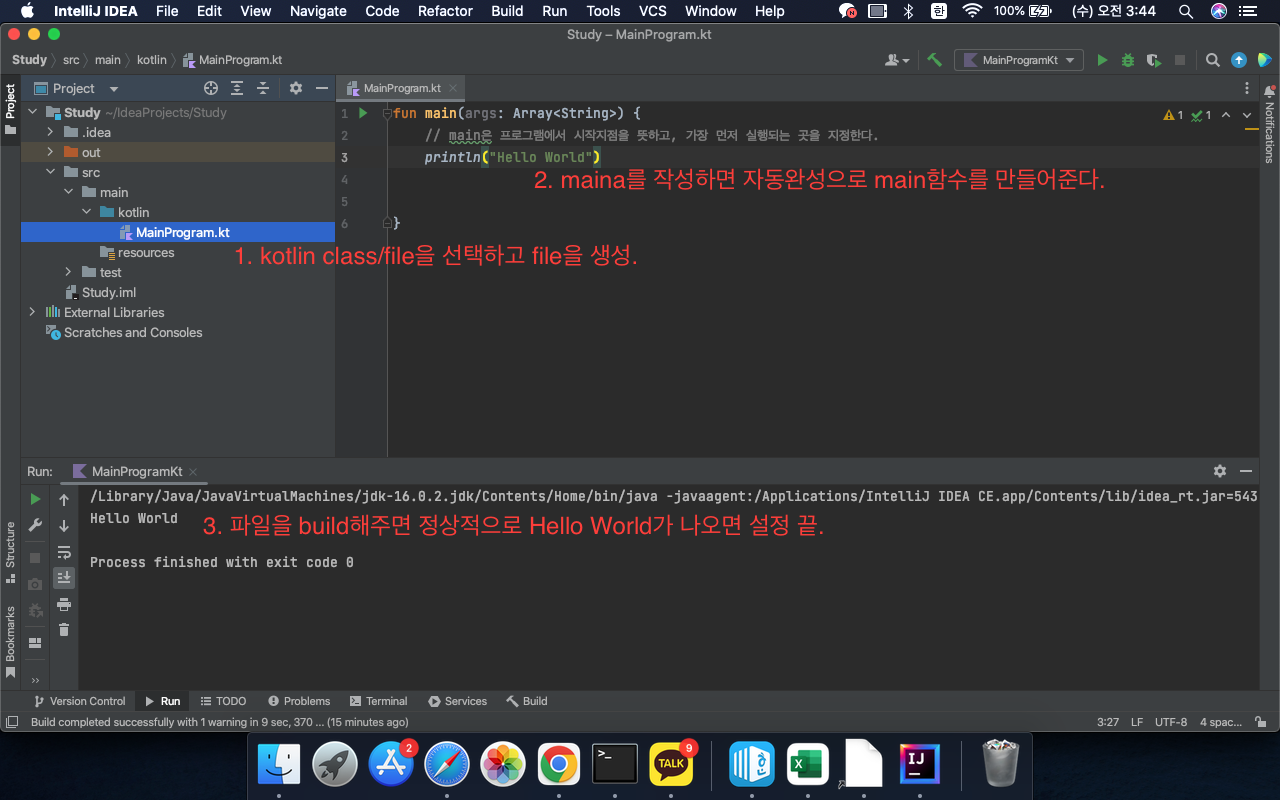The height and width of the screenshot is (800, 1280).
Task: Click the warning count indicator in editor
Action: tap(1173, 115)
